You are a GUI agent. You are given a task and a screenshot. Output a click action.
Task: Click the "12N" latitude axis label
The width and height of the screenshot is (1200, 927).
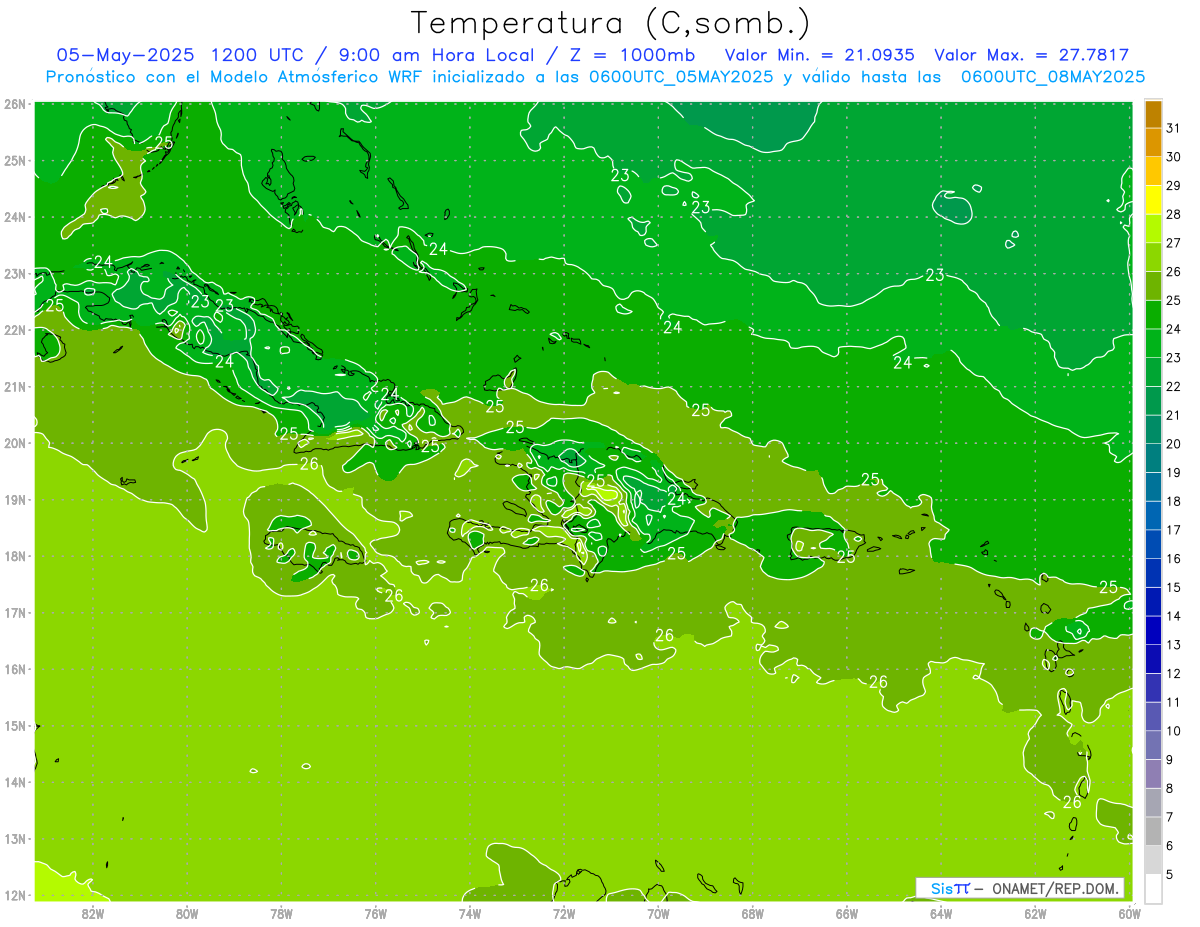pyautogui.click(x=14, y=895)
